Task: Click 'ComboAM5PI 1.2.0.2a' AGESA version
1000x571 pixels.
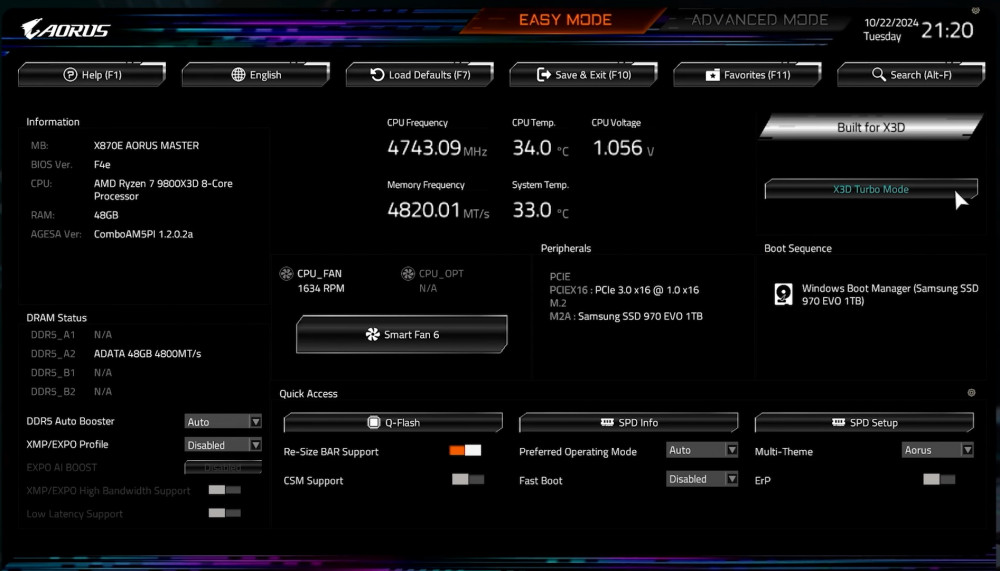Action: point(143,234)
